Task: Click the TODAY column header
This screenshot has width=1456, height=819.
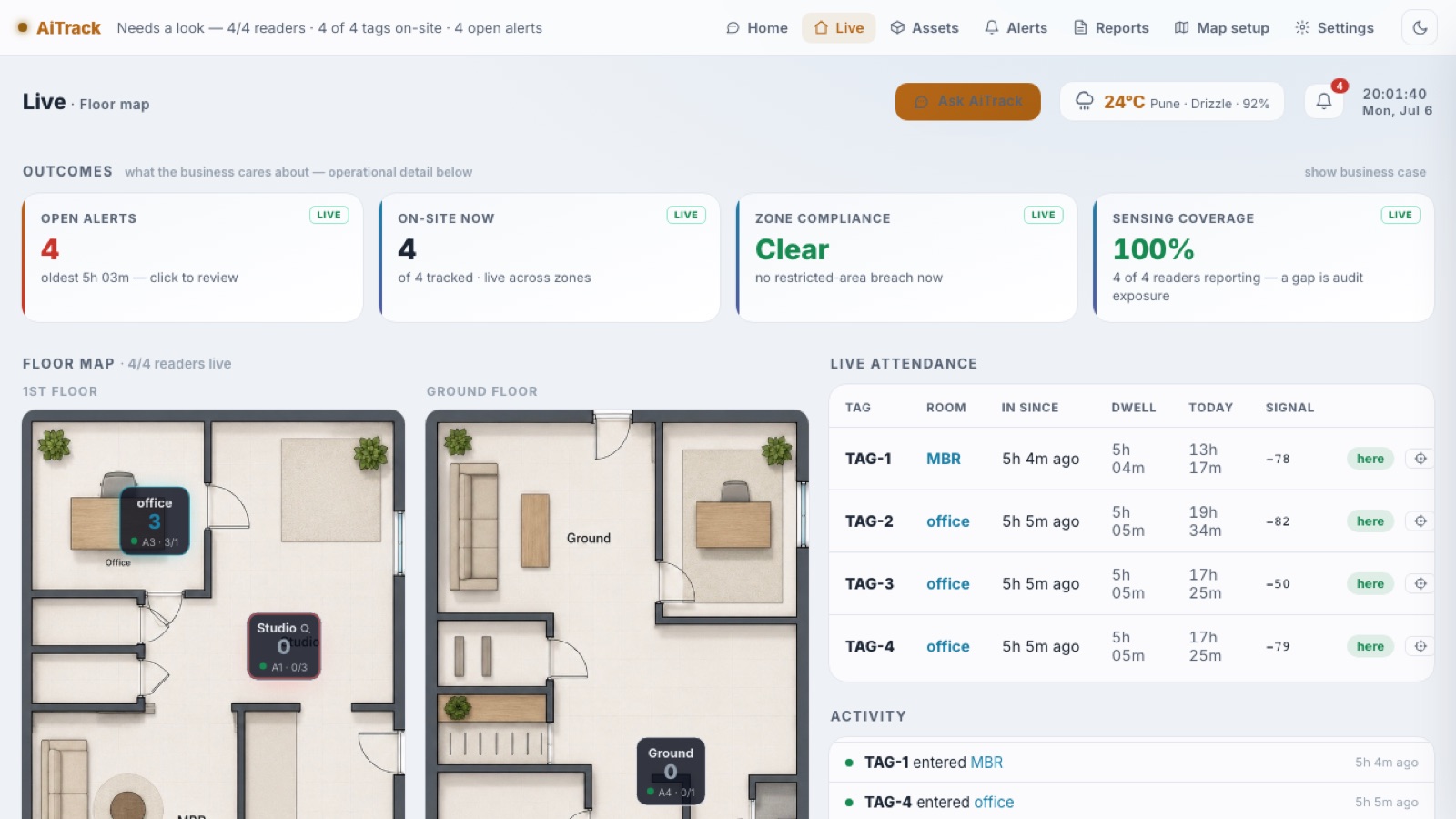Action: [1210, 408]
